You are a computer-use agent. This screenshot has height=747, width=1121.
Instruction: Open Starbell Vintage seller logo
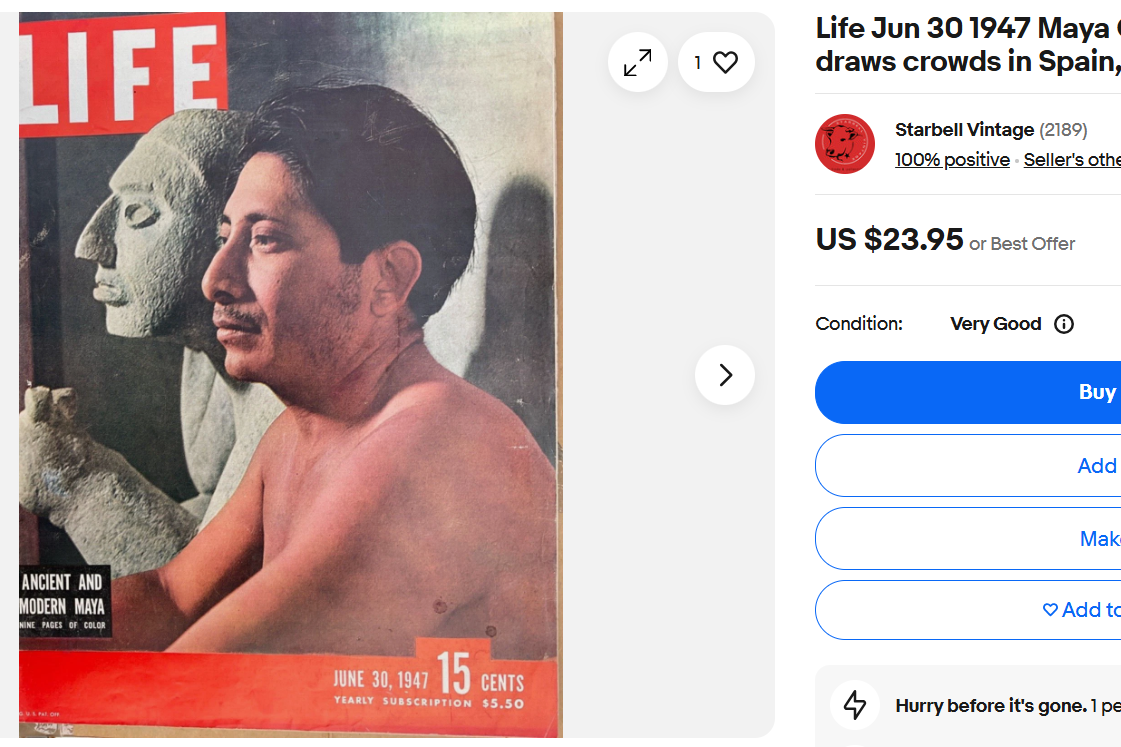pos(844,144)
